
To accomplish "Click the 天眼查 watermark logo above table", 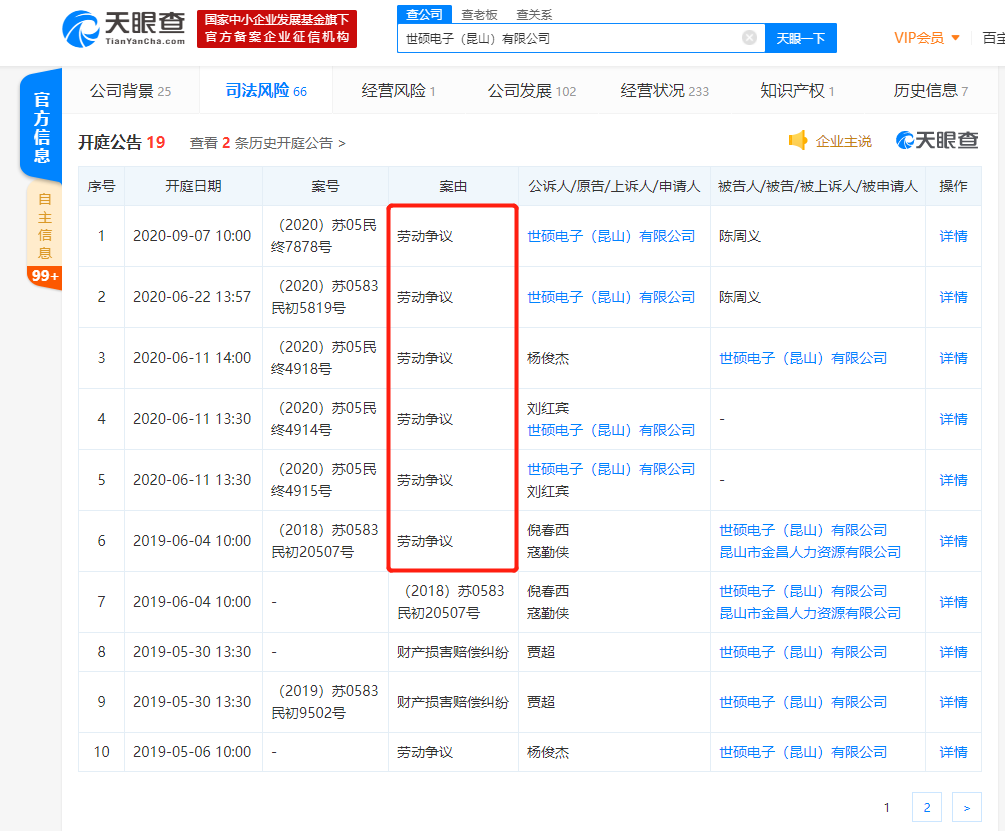I will [x=937, y=141].
